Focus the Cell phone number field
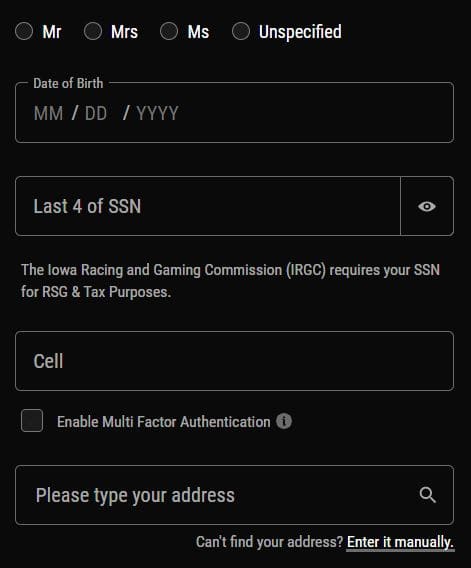Screen dimensions: 471x568 tap(234, 361)
